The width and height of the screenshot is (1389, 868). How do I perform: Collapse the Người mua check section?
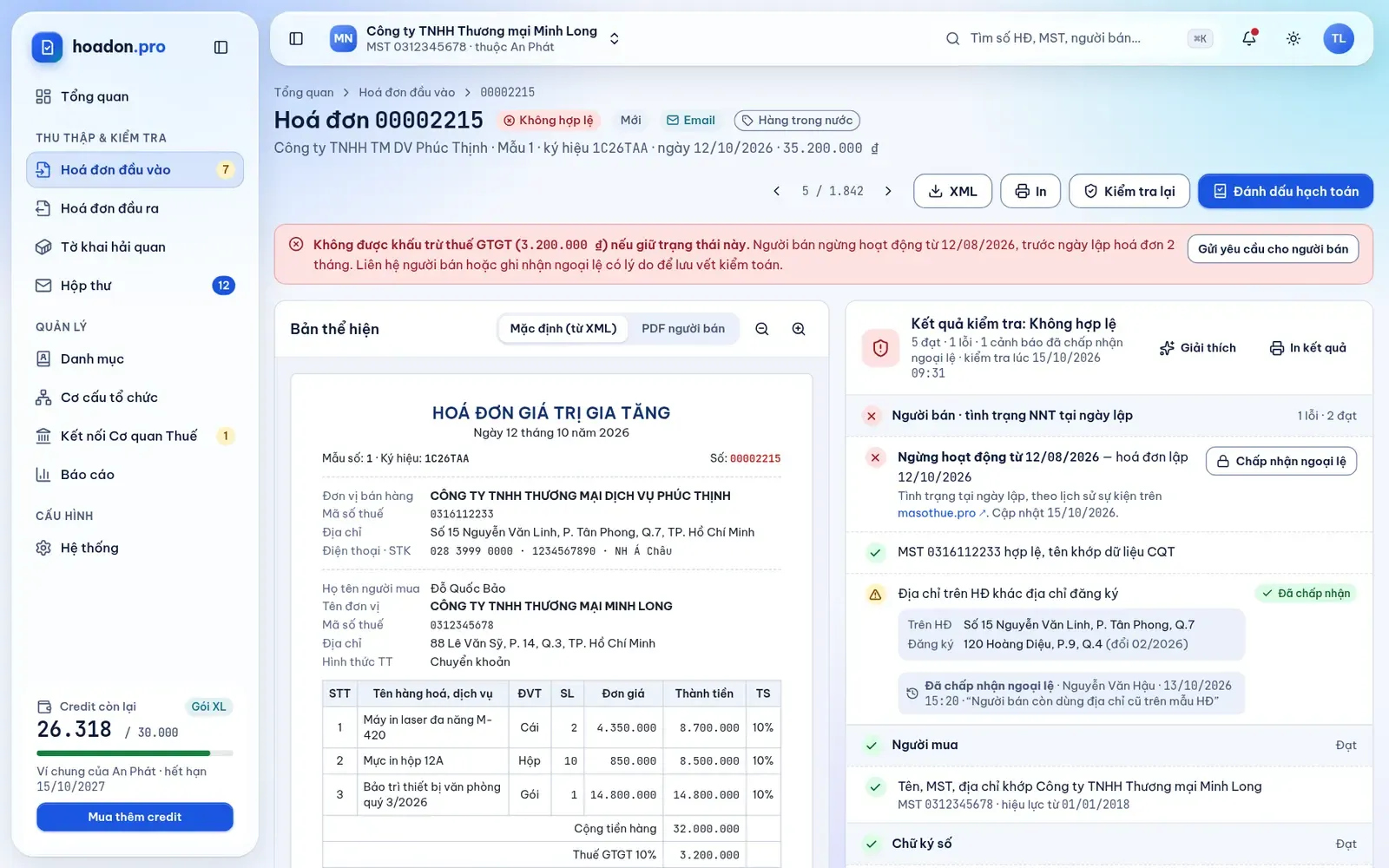[x=1109, y=745]
